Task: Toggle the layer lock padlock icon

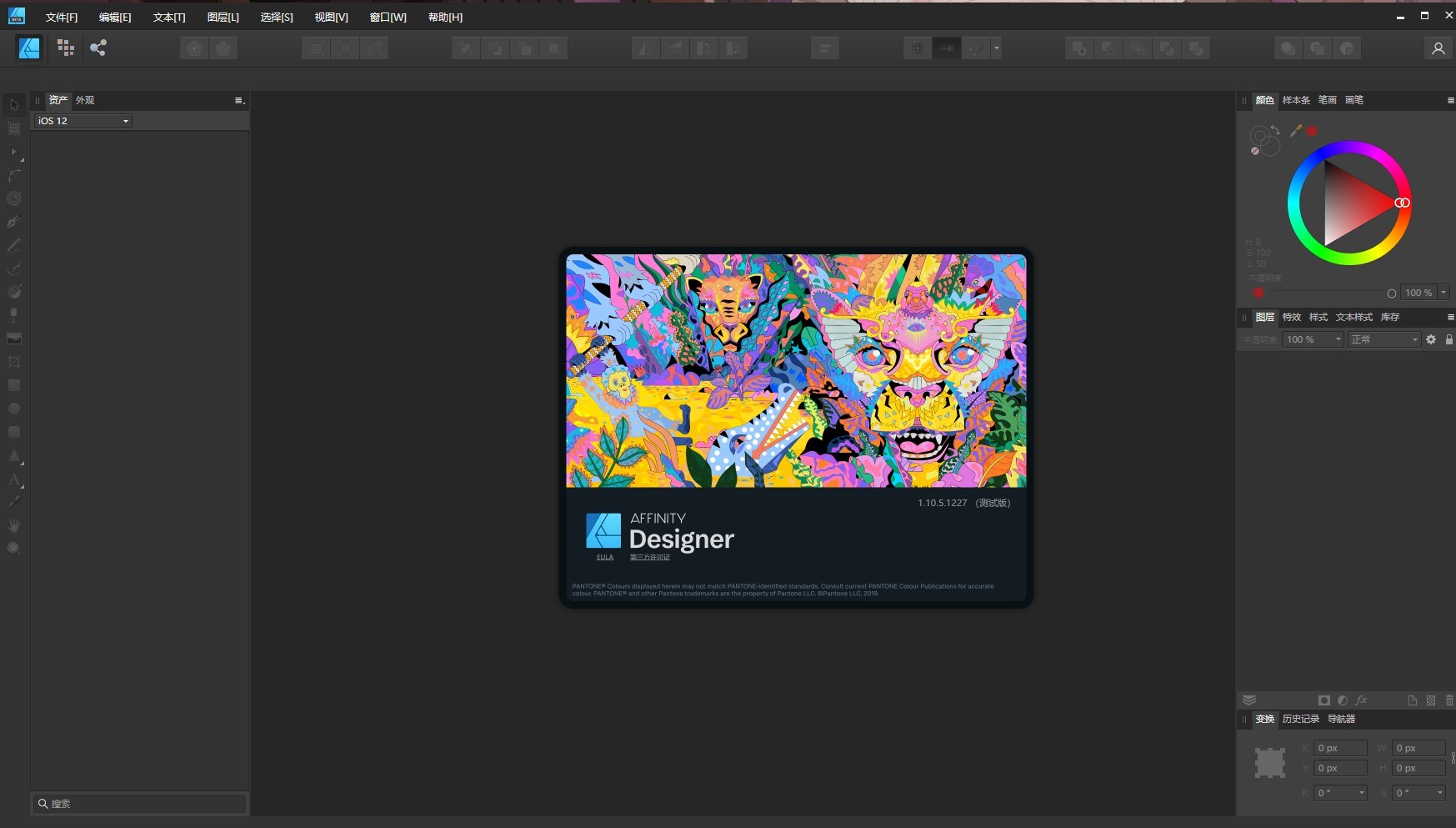Action: click(1449, 339)
